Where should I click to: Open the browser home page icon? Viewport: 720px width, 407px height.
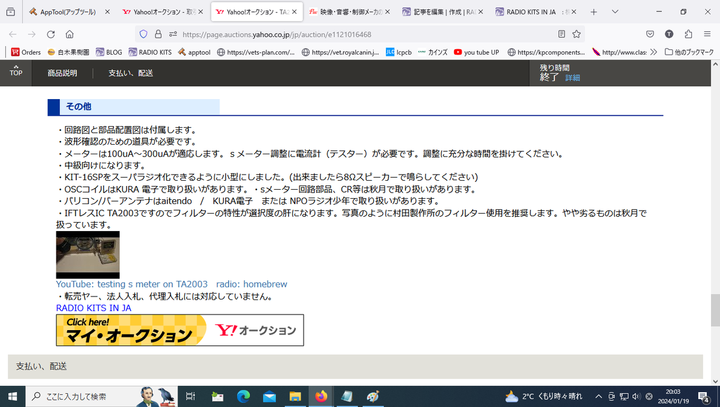point(69,34)
